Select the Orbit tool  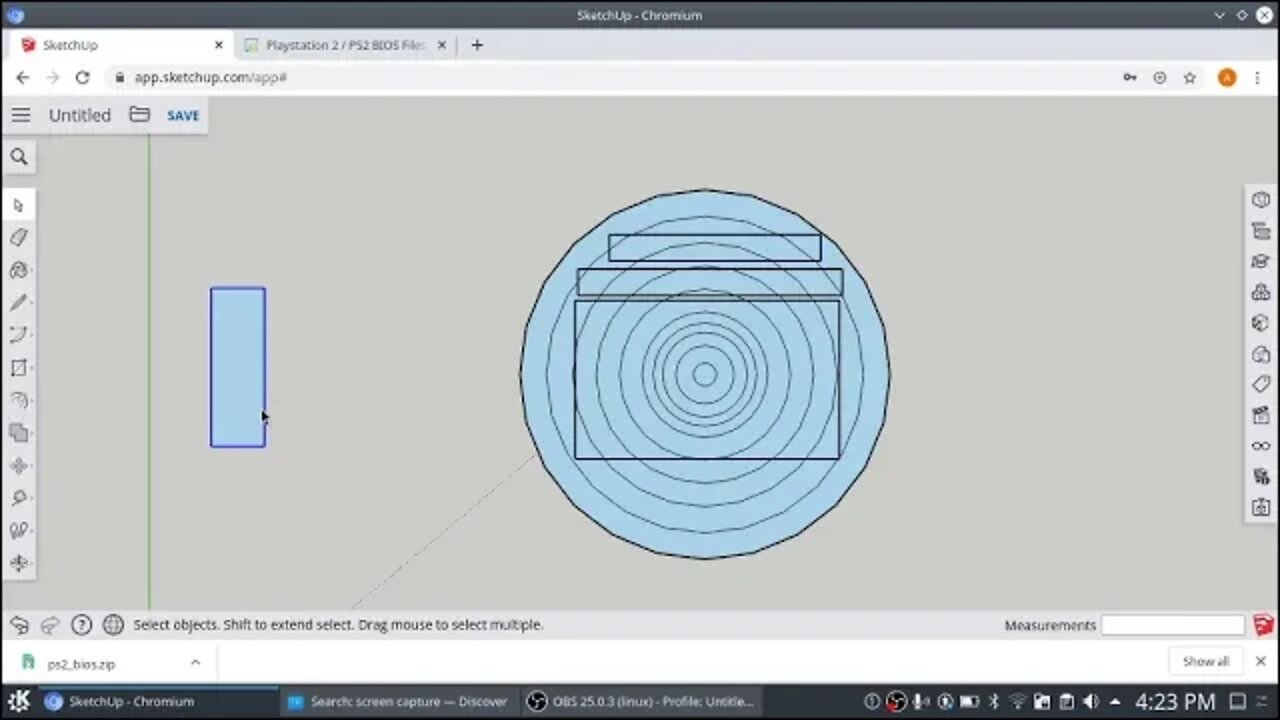click(x=18, y=563)
